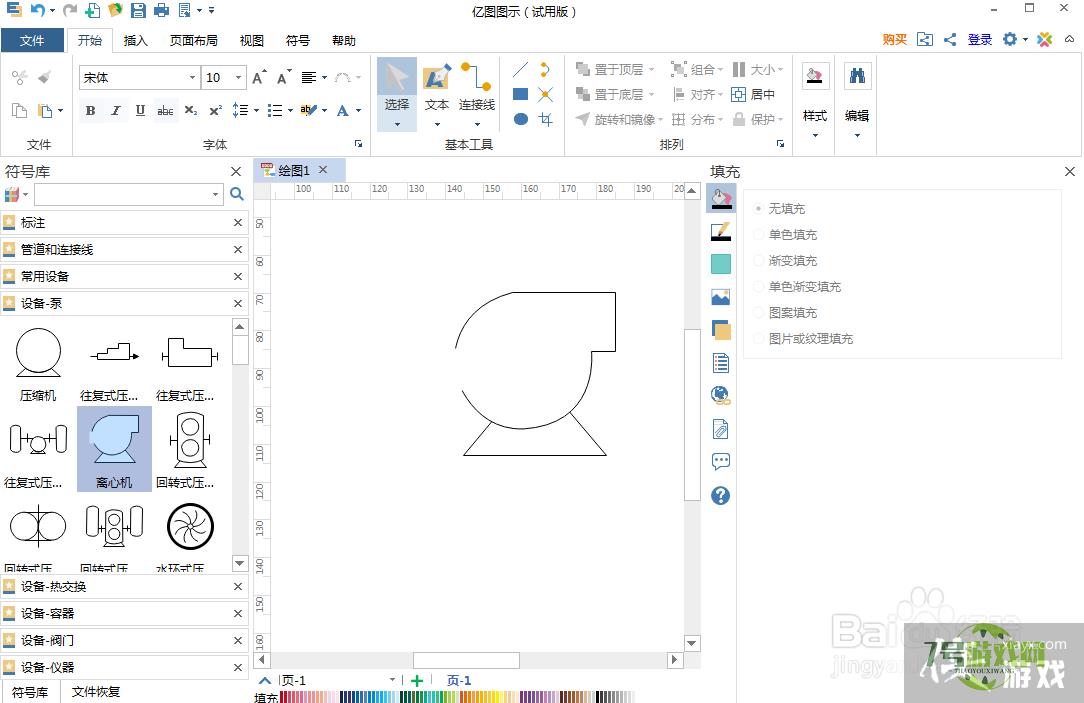This screenshot has height=703, width=1084.
Task: Toggle Bold formatting
Action: tap(91, 111)
